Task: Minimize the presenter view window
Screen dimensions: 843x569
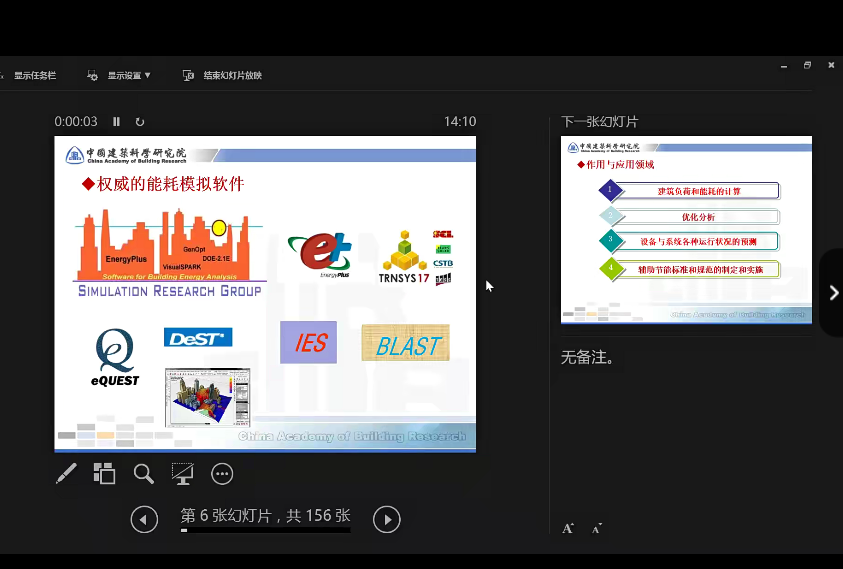Action: pyautogui.click(x=784, y=66)
